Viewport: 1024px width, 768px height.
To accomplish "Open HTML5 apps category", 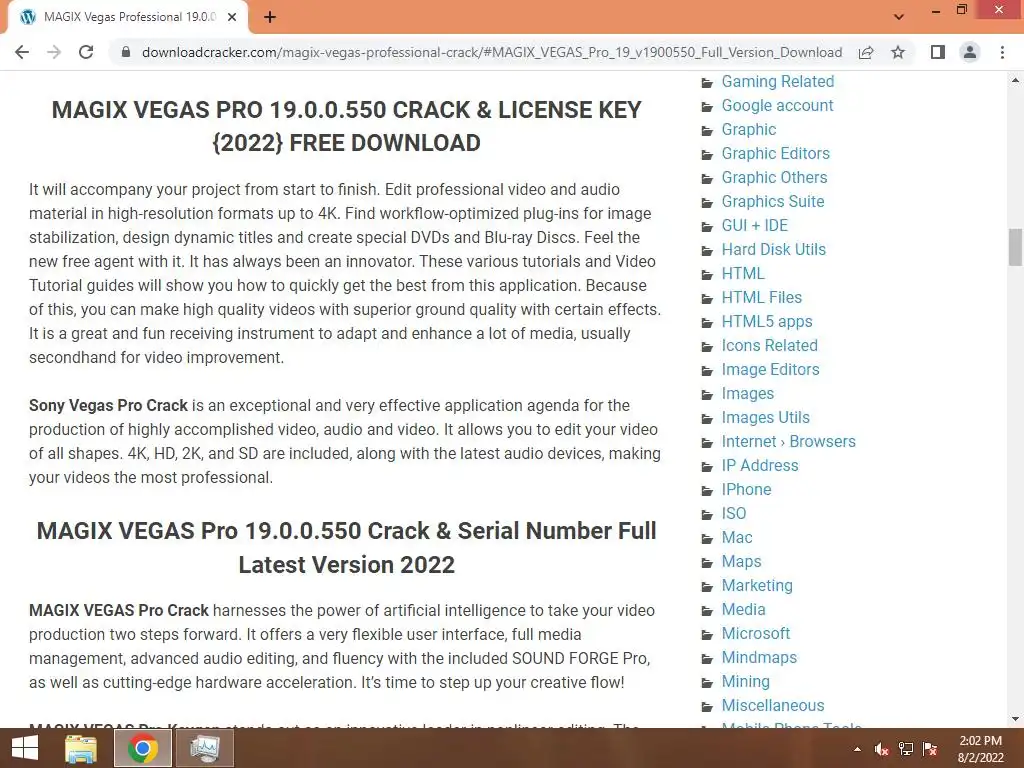I will pyautogui.click(x=767, y=321).
